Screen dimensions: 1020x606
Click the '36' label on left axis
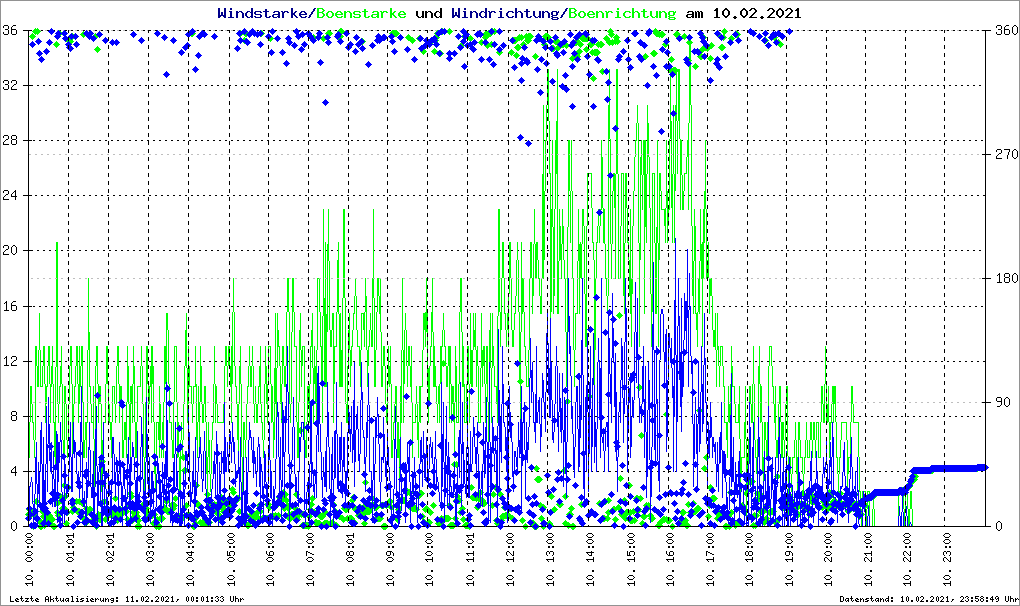[x=11, y=30]
